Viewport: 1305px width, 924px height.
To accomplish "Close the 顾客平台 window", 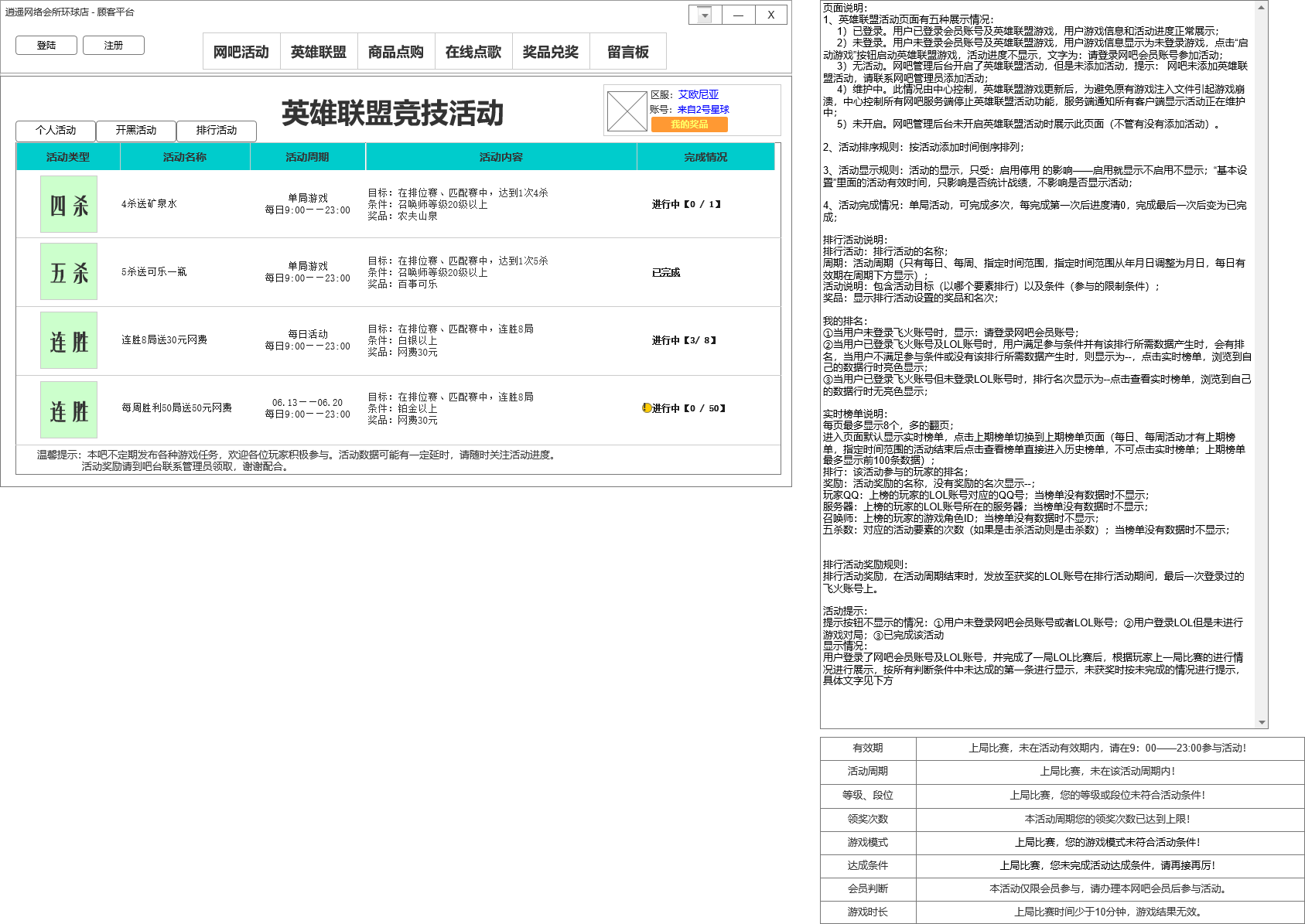I will pyautogui.click(x=770, y=15).
